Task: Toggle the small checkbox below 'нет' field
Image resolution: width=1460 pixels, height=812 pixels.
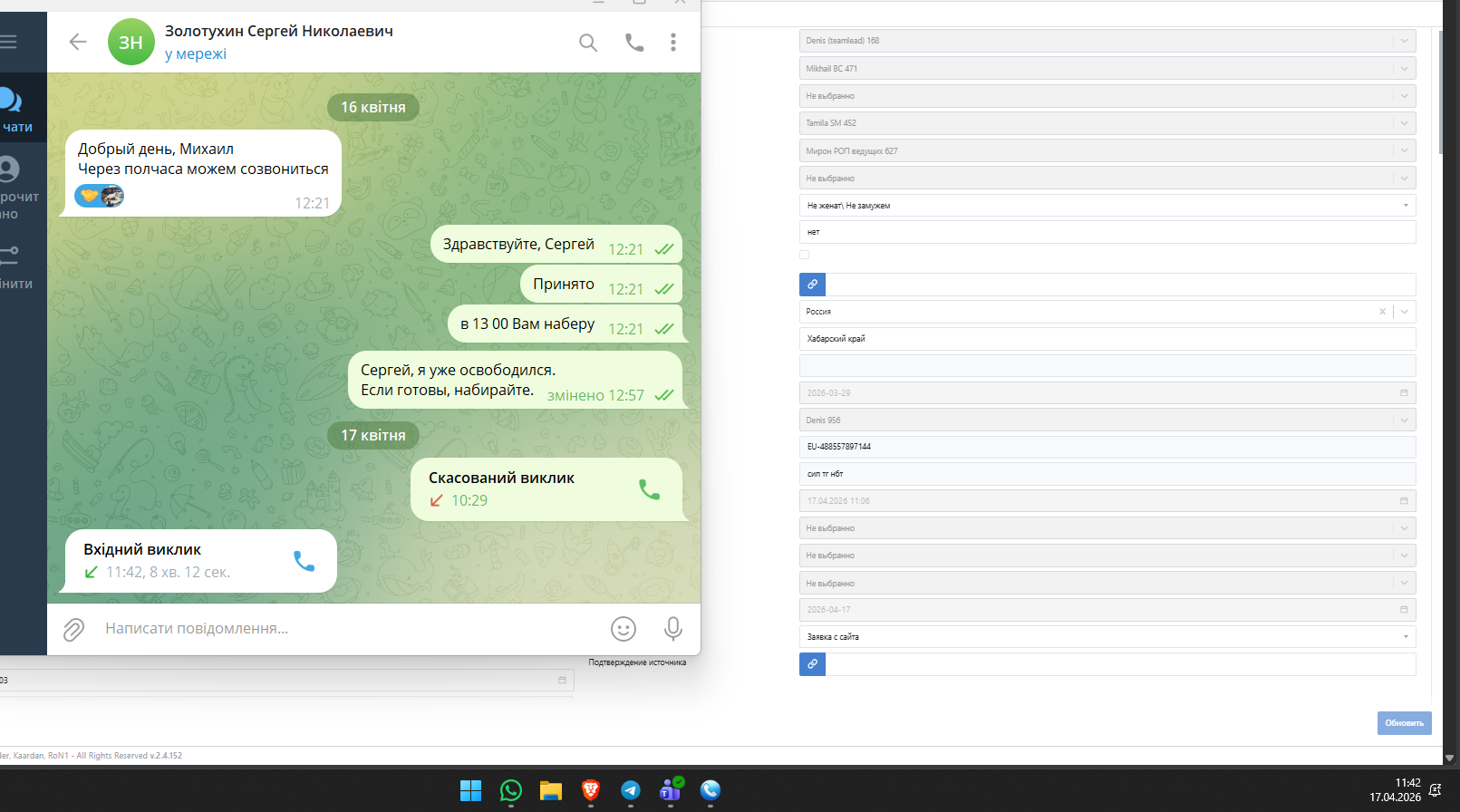Action: tap(804, 255)
